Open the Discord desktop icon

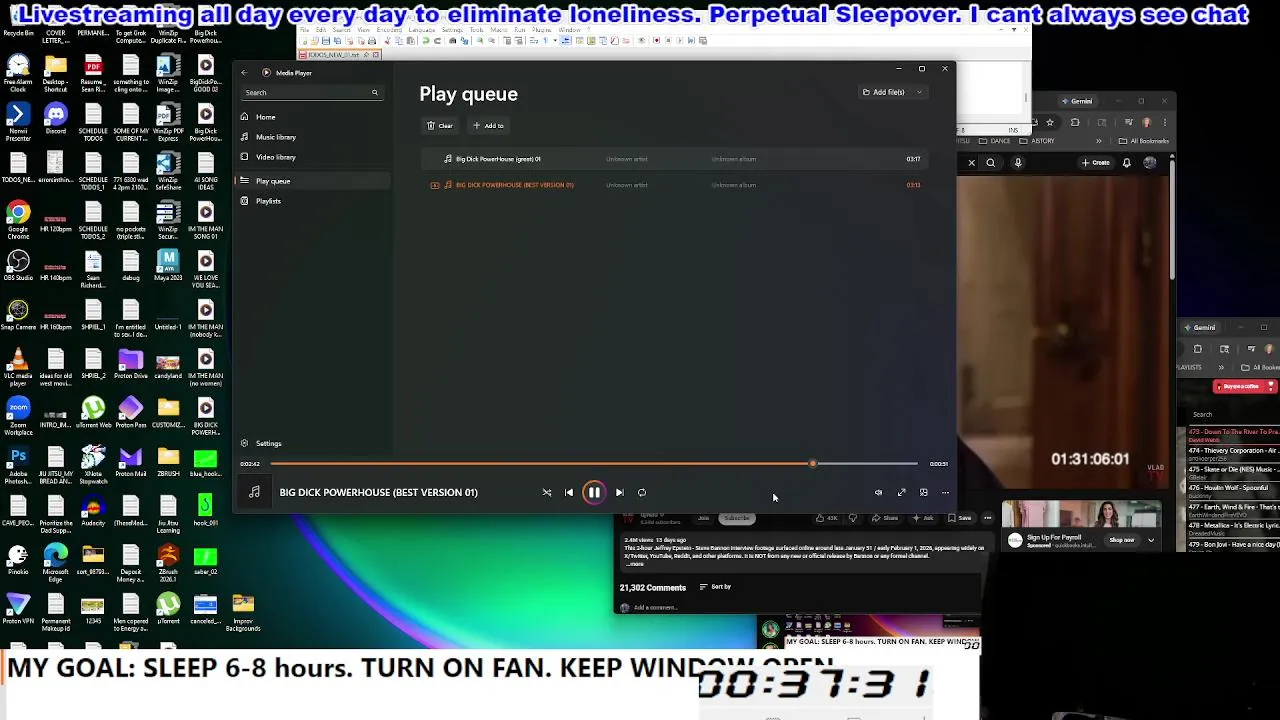point(55,119)
